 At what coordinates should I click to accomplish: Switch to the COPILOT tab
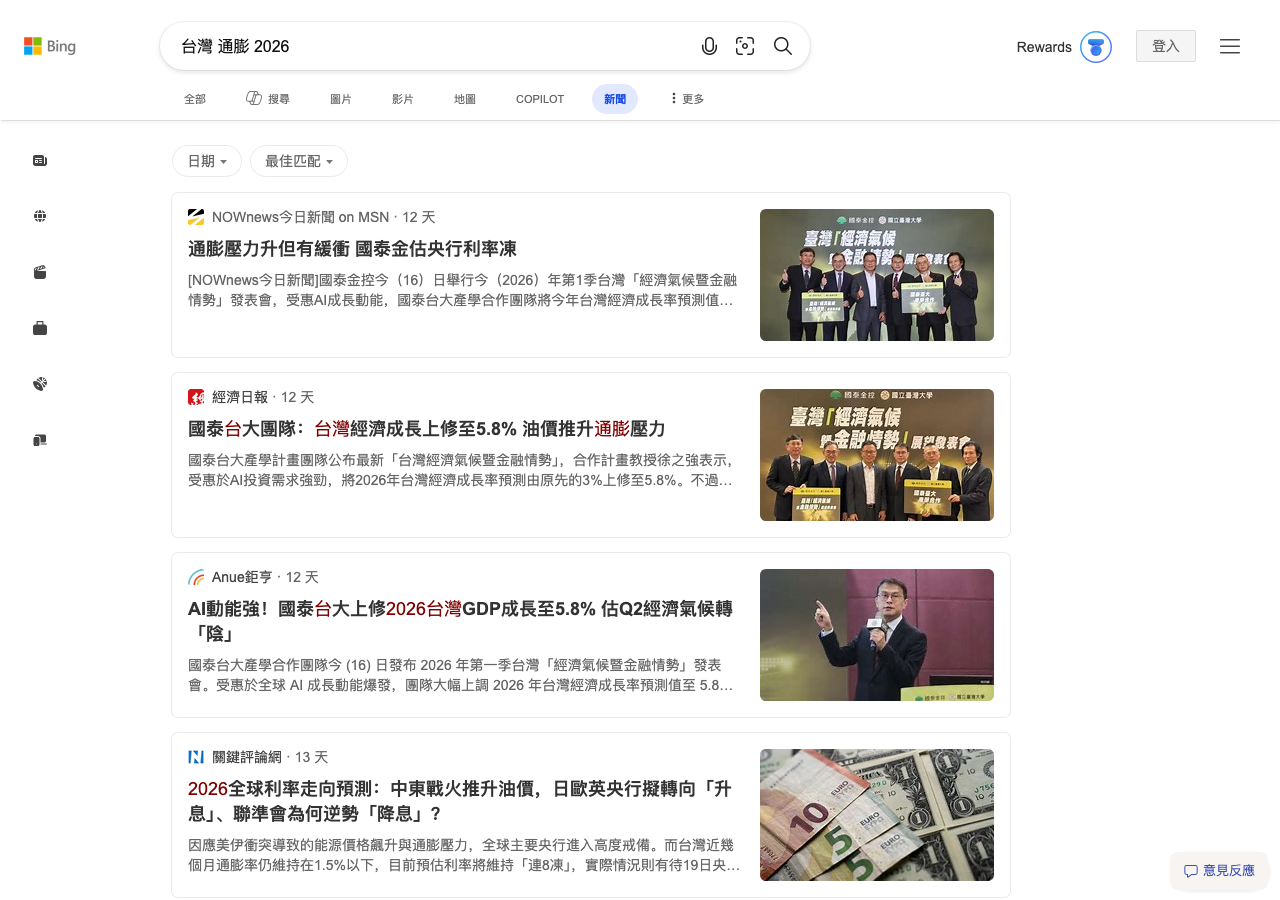pos(540,99)
